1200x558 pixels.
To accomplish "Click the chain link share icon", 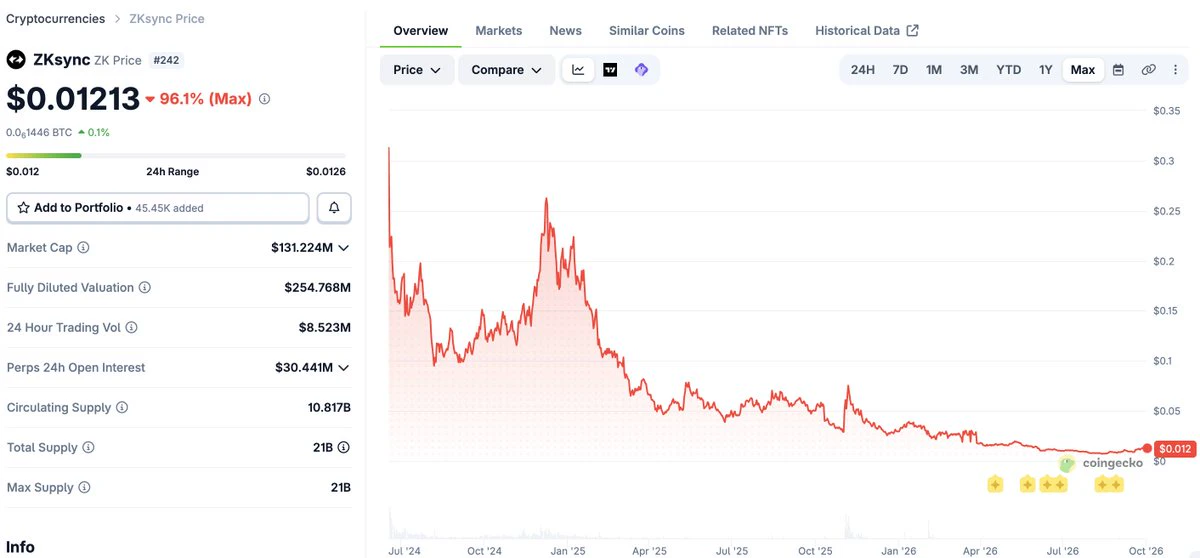I will (x=1148, y=70).
